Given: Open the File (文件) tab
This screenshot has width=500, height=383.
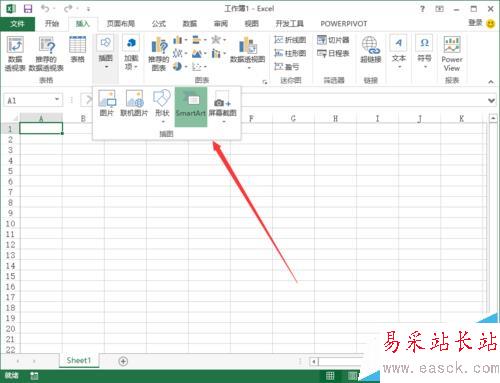Looking at the screenshot, I should tap(17, 24).
